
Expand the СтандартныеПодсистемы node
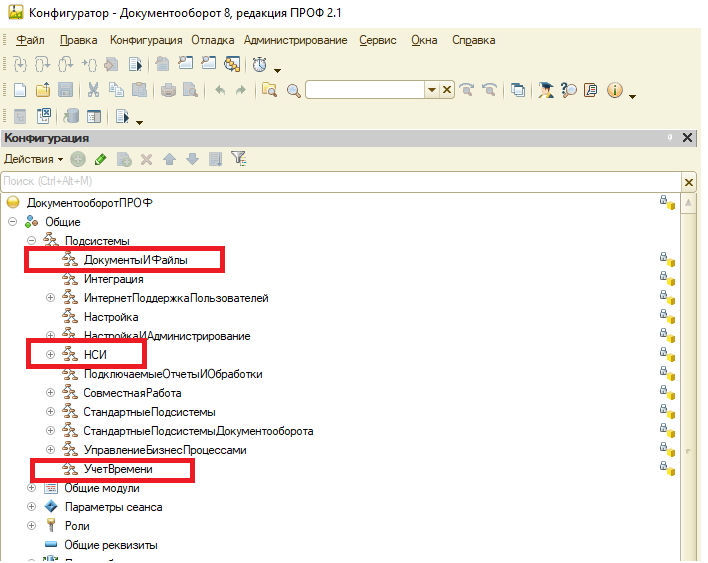tap(51, 411)
